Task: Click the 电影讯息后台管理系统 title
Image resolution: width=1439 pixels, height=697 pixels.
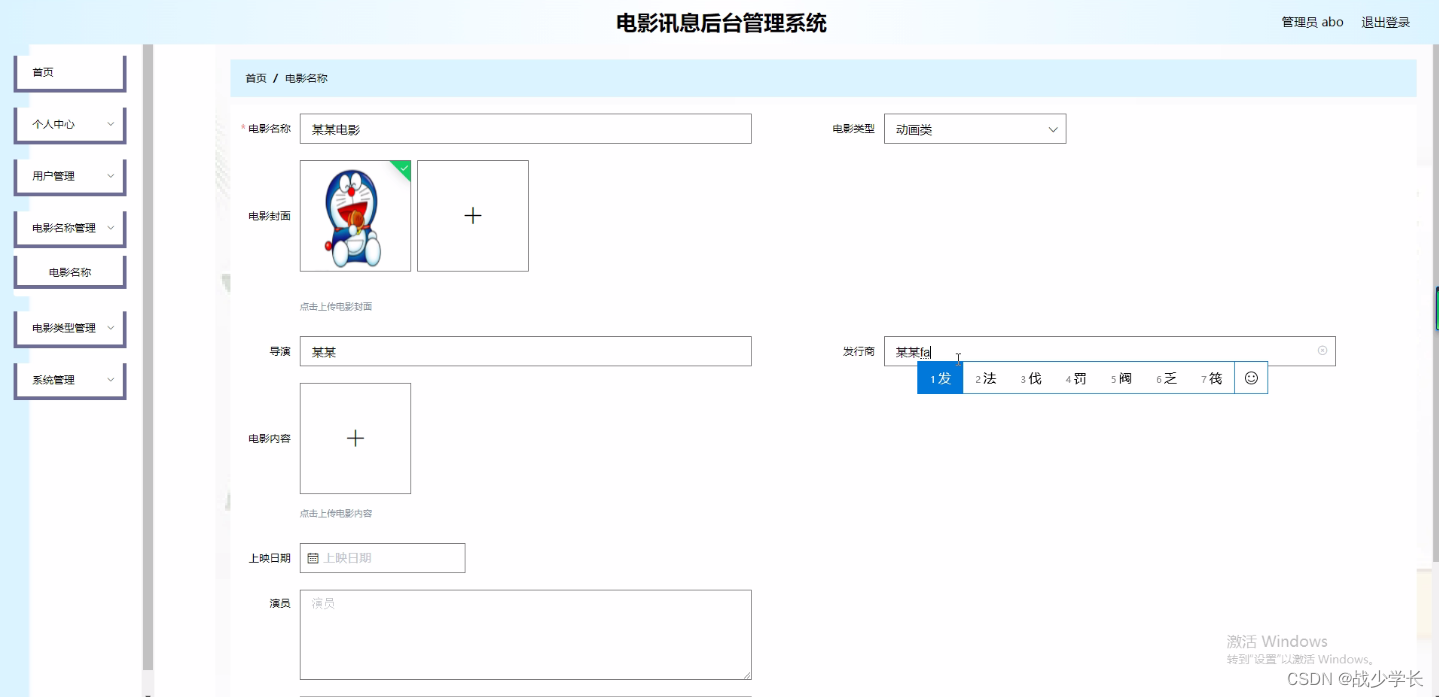Action: click(721, 23)
